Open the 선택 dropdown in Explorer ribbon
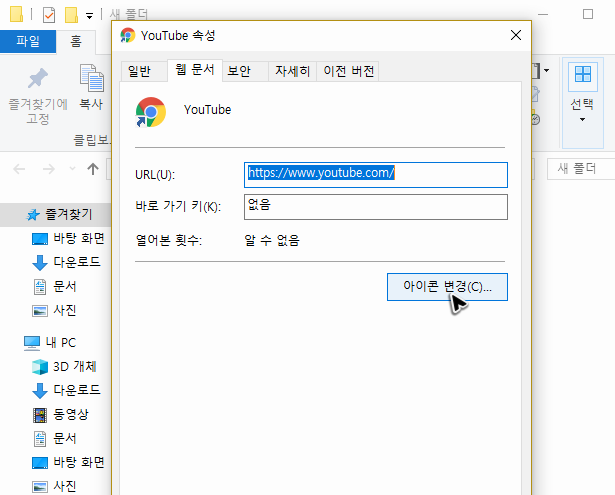This screenshot has width=615, height=495. (582, 103)
